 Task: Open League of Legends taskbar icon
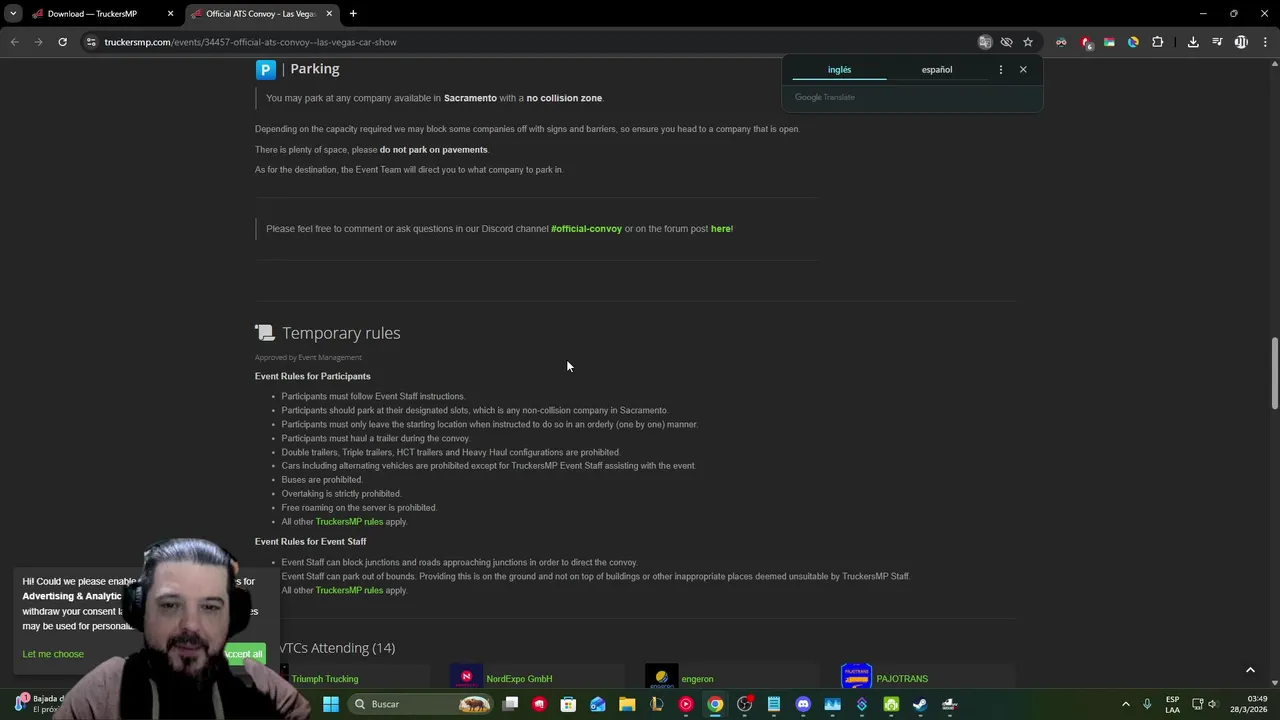click(x=656, y=704)
